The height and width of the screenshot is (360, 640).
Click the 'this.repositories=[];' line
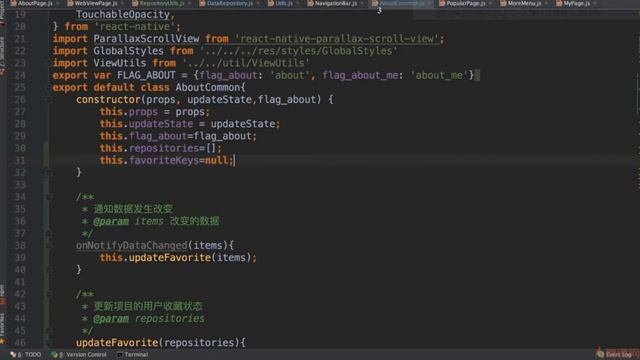[161, 148]
